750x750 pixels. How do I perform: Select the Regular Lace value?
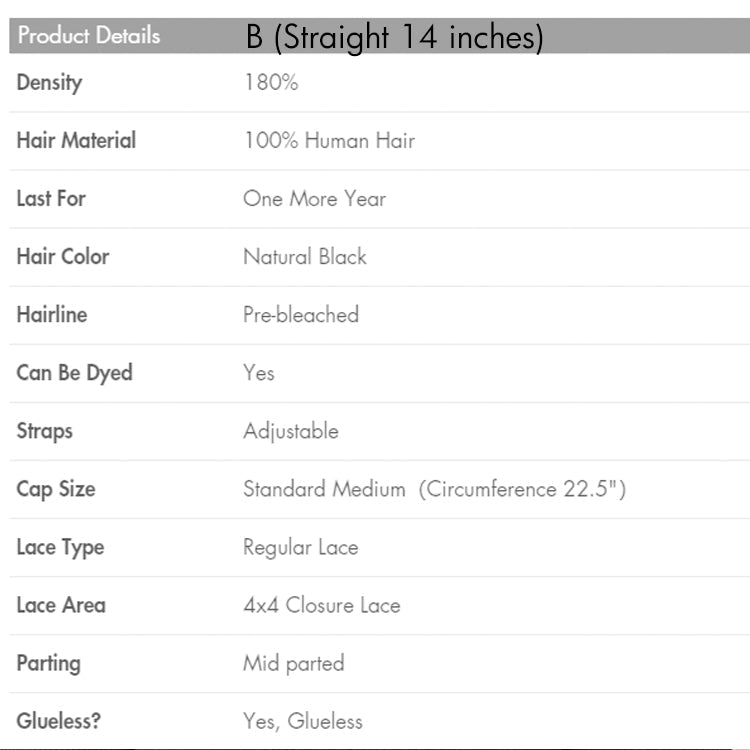[x=300, y=547]
